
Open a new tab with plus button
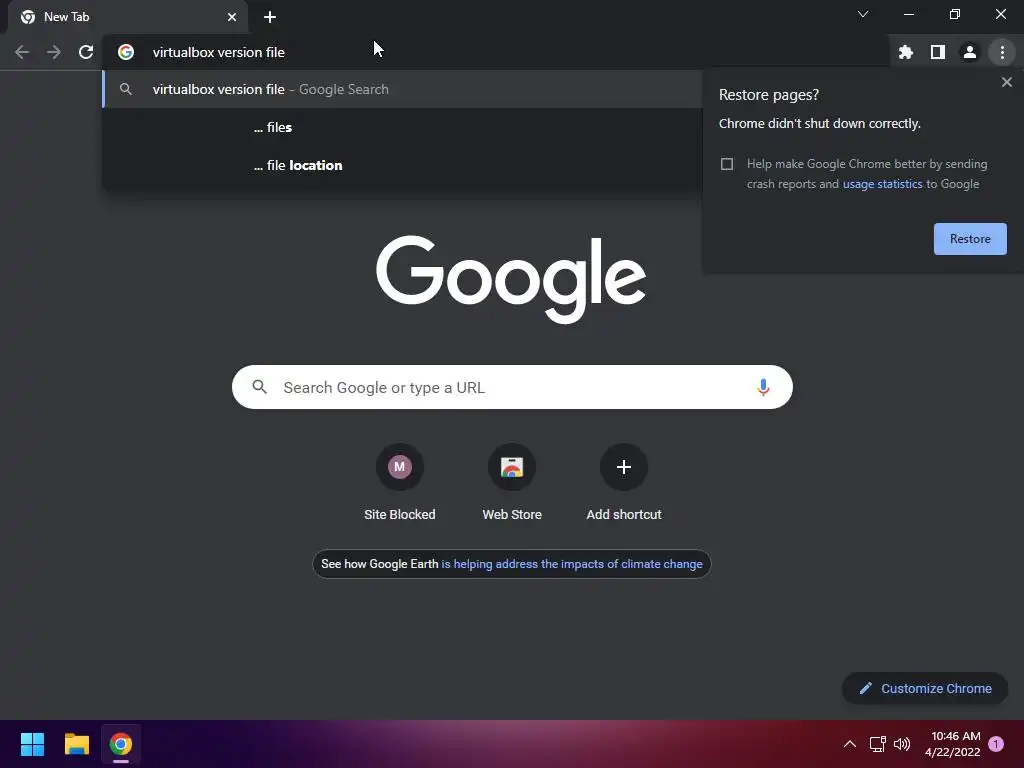pyautogui.click(x=270, y=17)
